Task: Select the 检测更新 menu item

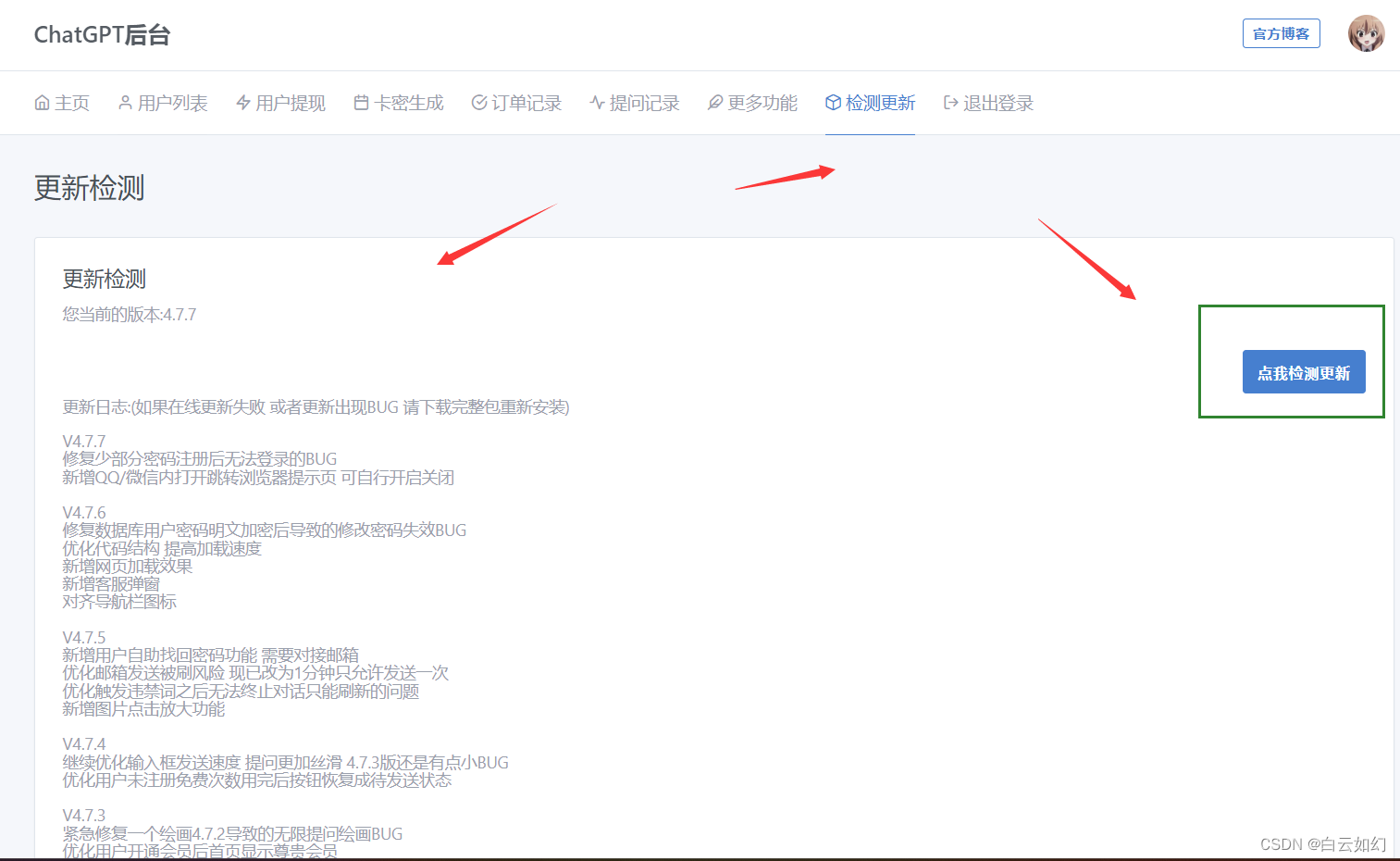Action: click(871, 103)
